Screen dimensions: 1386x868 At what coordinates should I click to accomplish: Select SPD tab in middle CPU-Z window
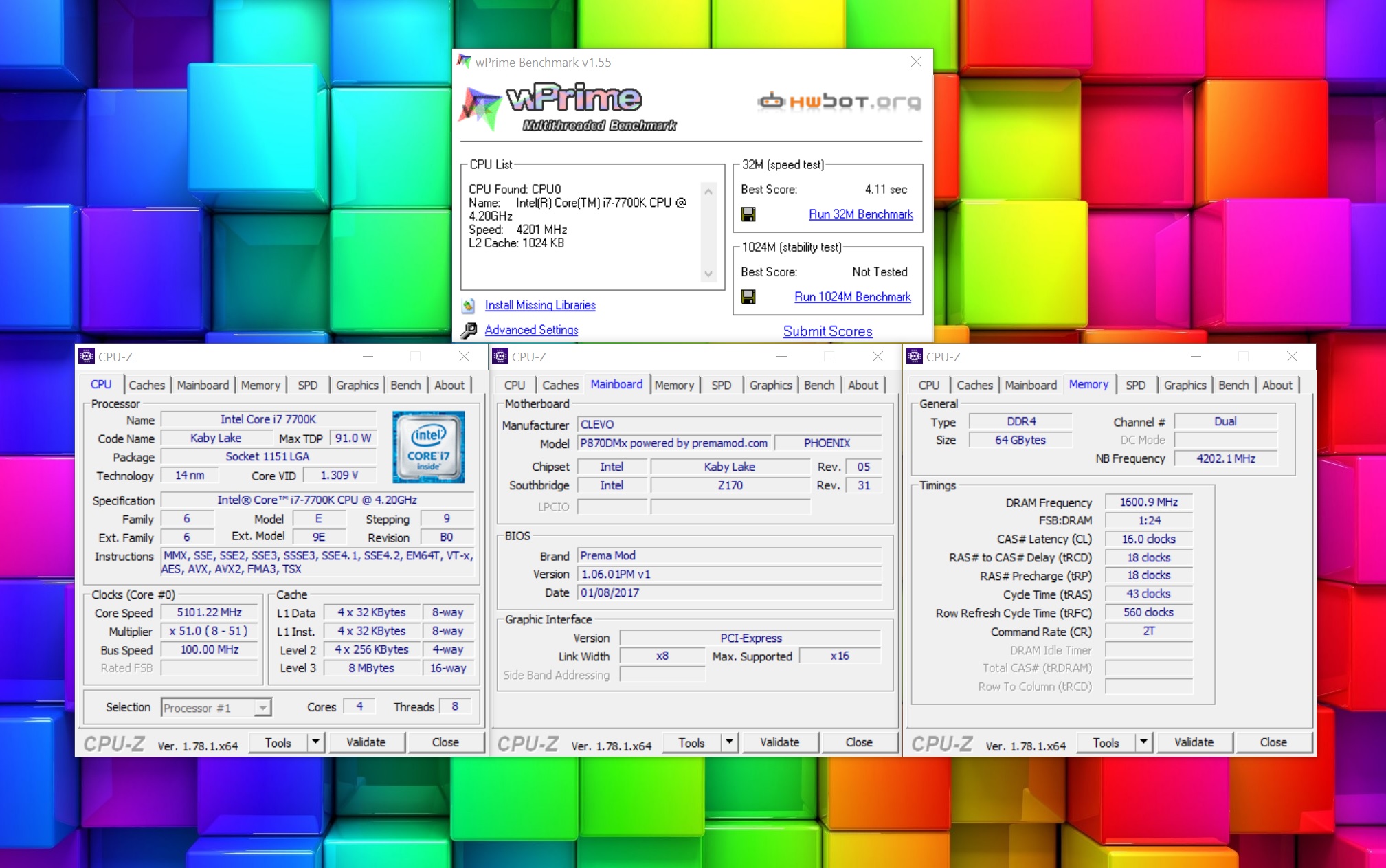coord(722,386)
